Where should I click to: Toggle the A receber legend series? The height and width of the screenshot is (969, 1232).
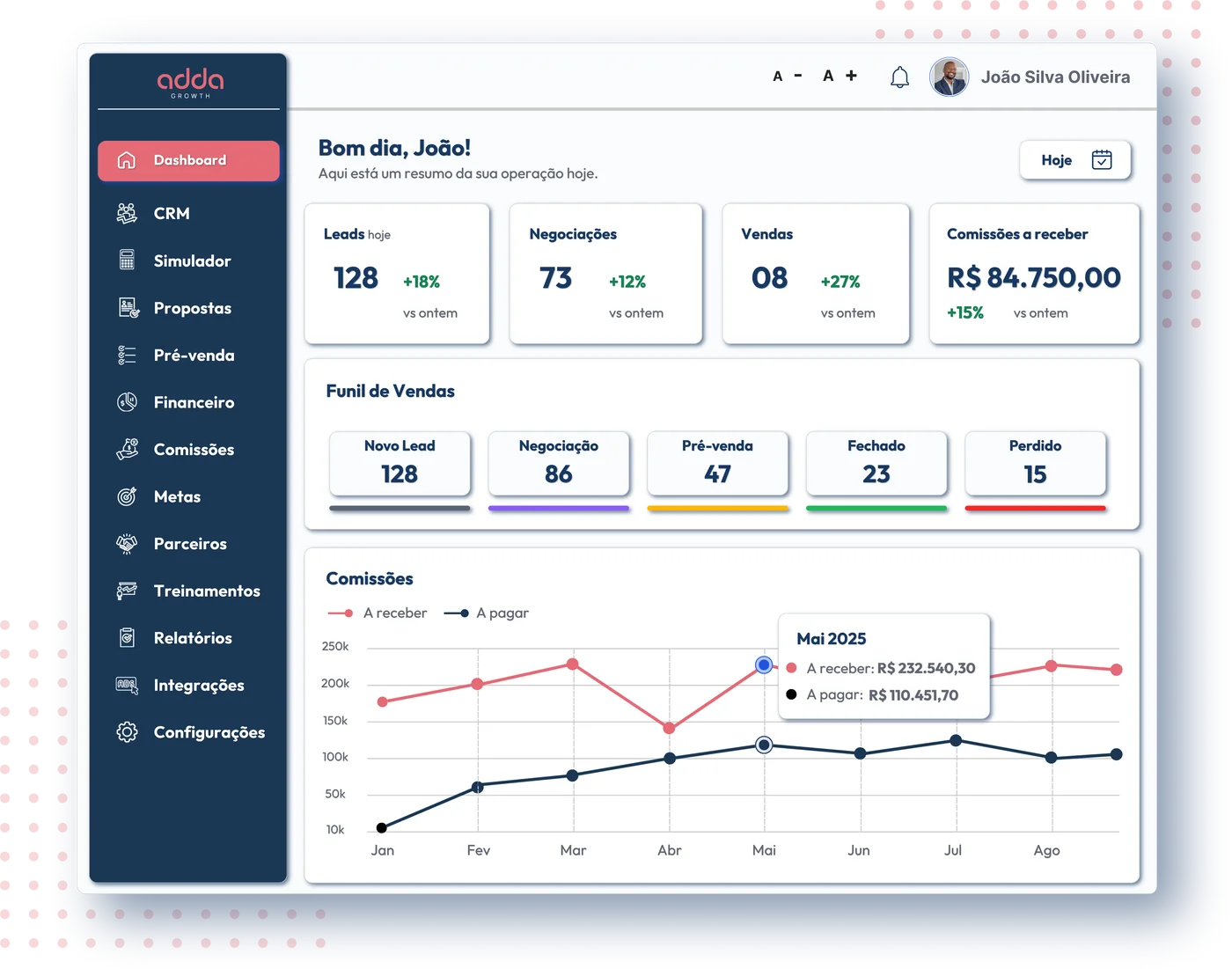tap(378, 613)
